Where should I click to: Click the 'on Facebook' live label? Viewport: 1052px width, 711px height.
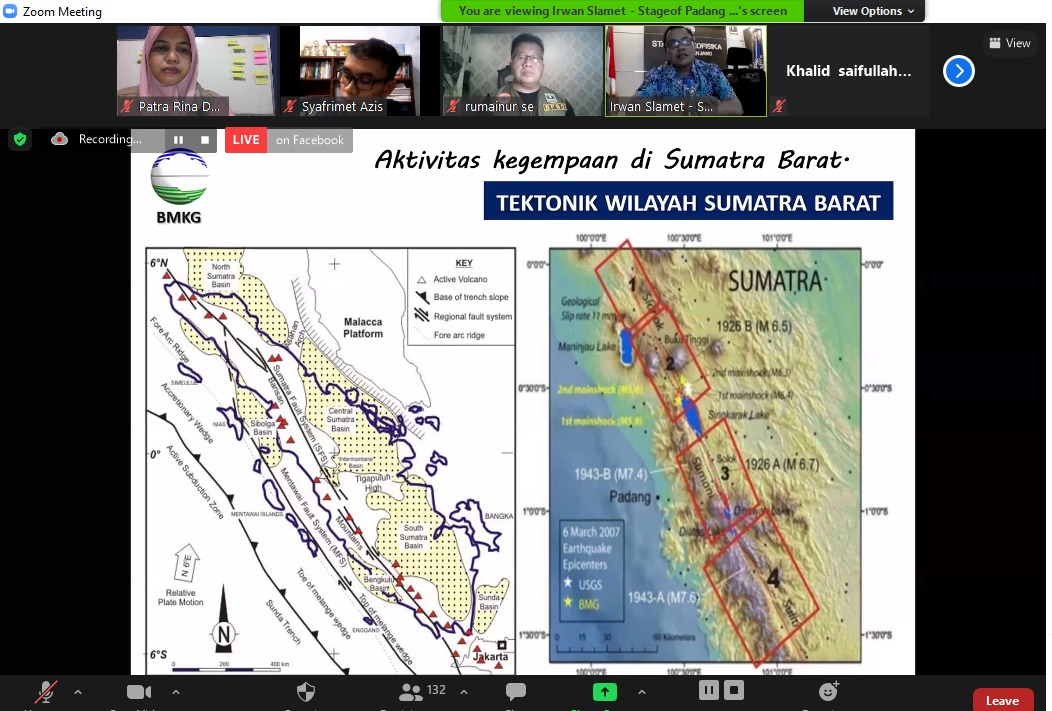pyautogui.click(x=310, y=140)
